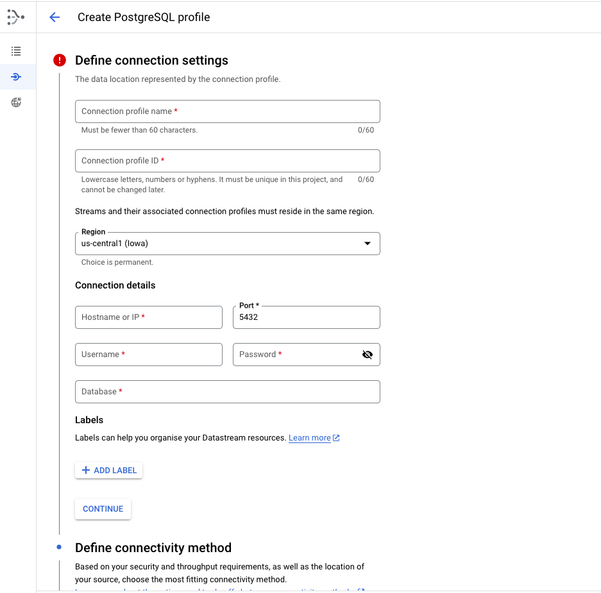
Task: Click the Connection details heading
Action: (115, 285)
